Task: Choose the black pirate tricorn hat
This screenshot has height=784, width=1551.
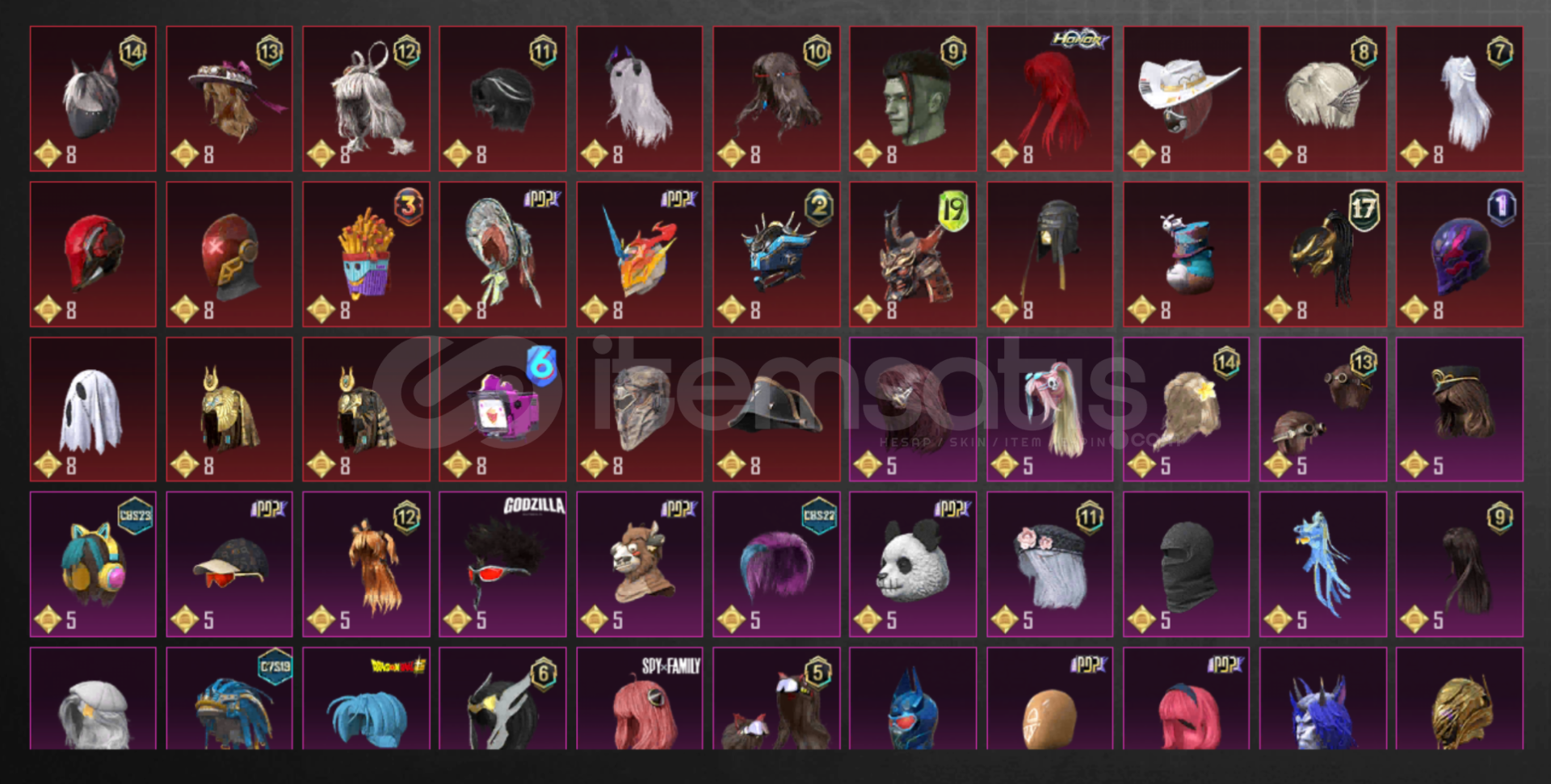Action: point(776,409)
